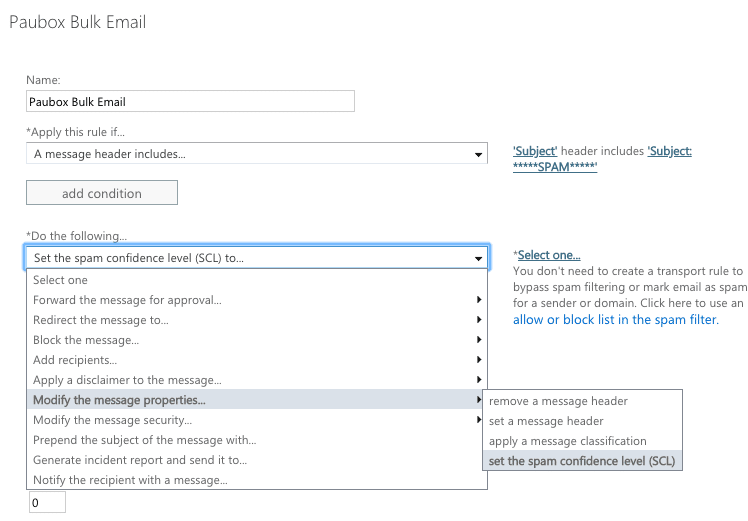Click the 'Subject' header link
Viewport: 748px width, 521px height.
point(535,151)
